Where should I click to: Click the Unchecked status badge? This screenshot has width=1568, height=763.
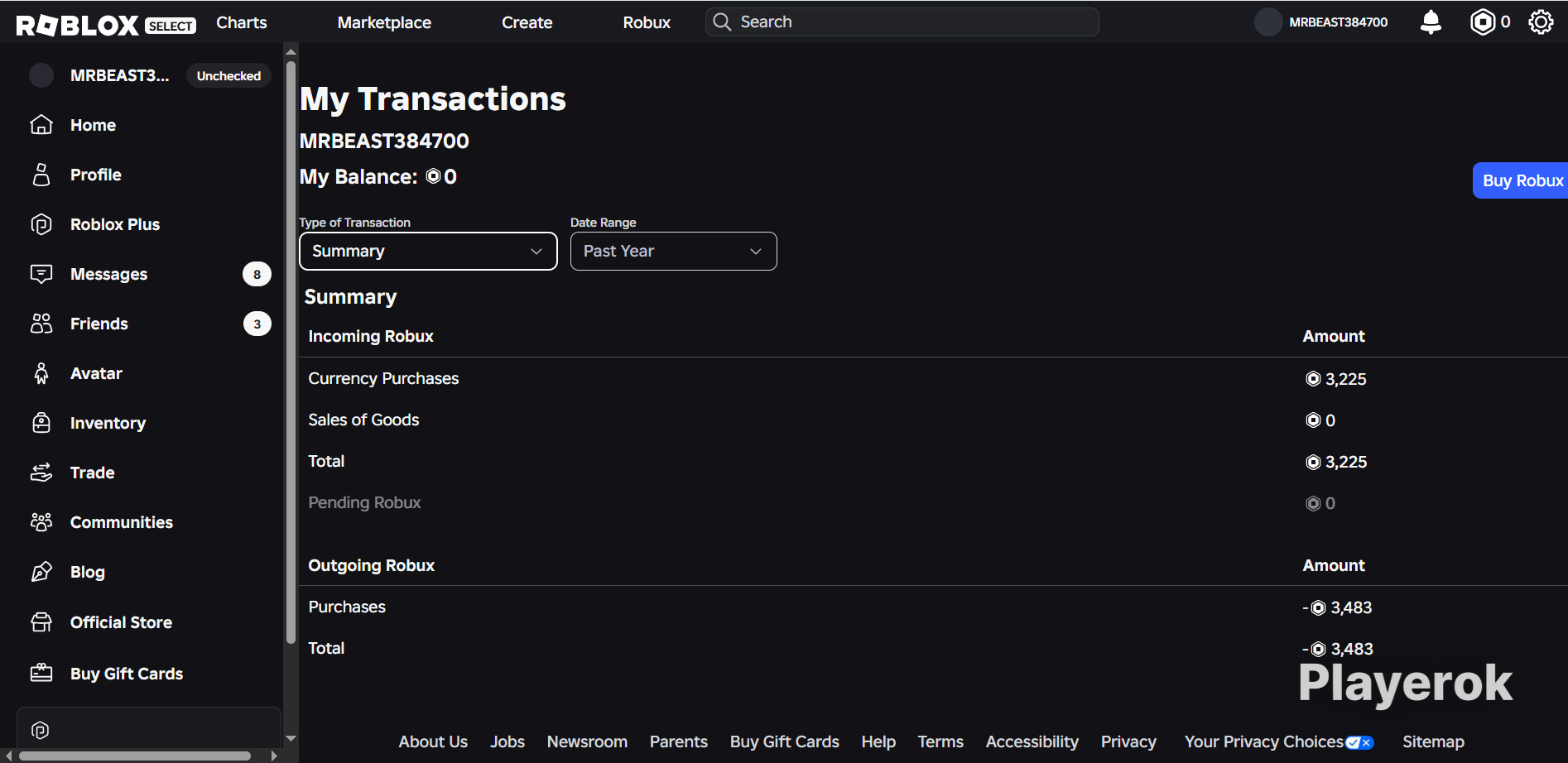coord(228,75)
